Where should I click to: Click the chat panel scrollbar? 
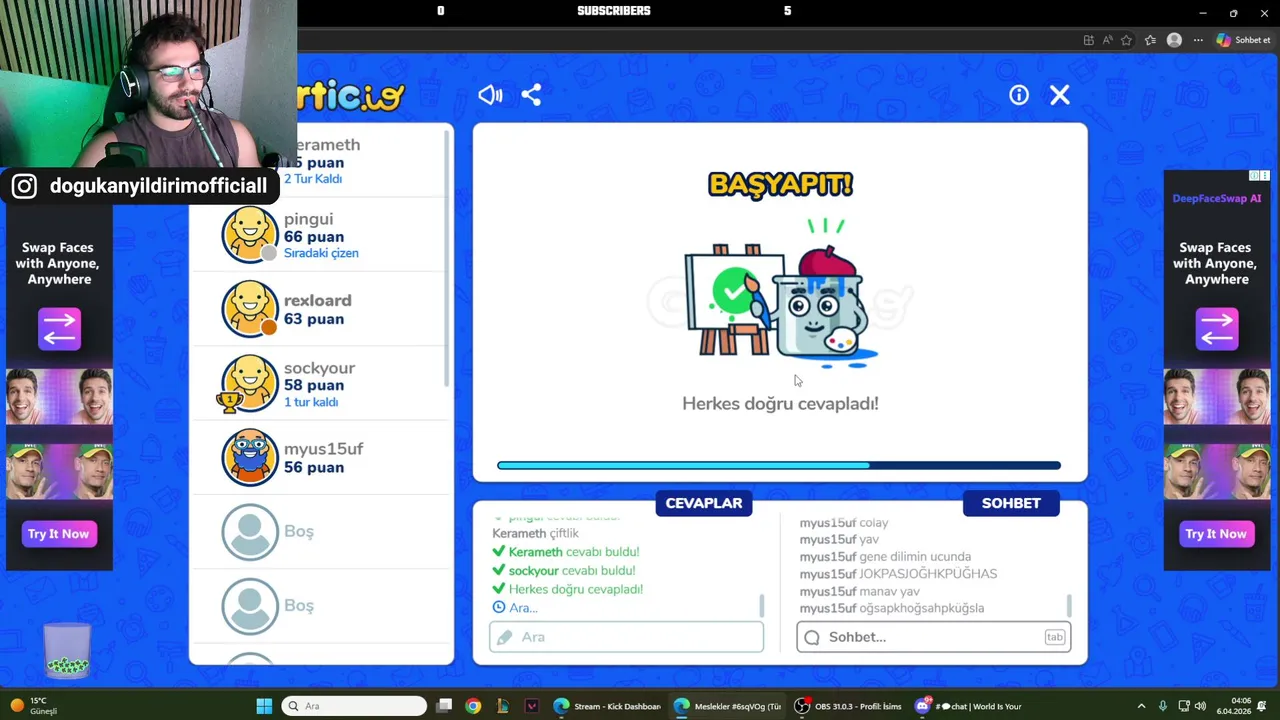[1069, 605]
